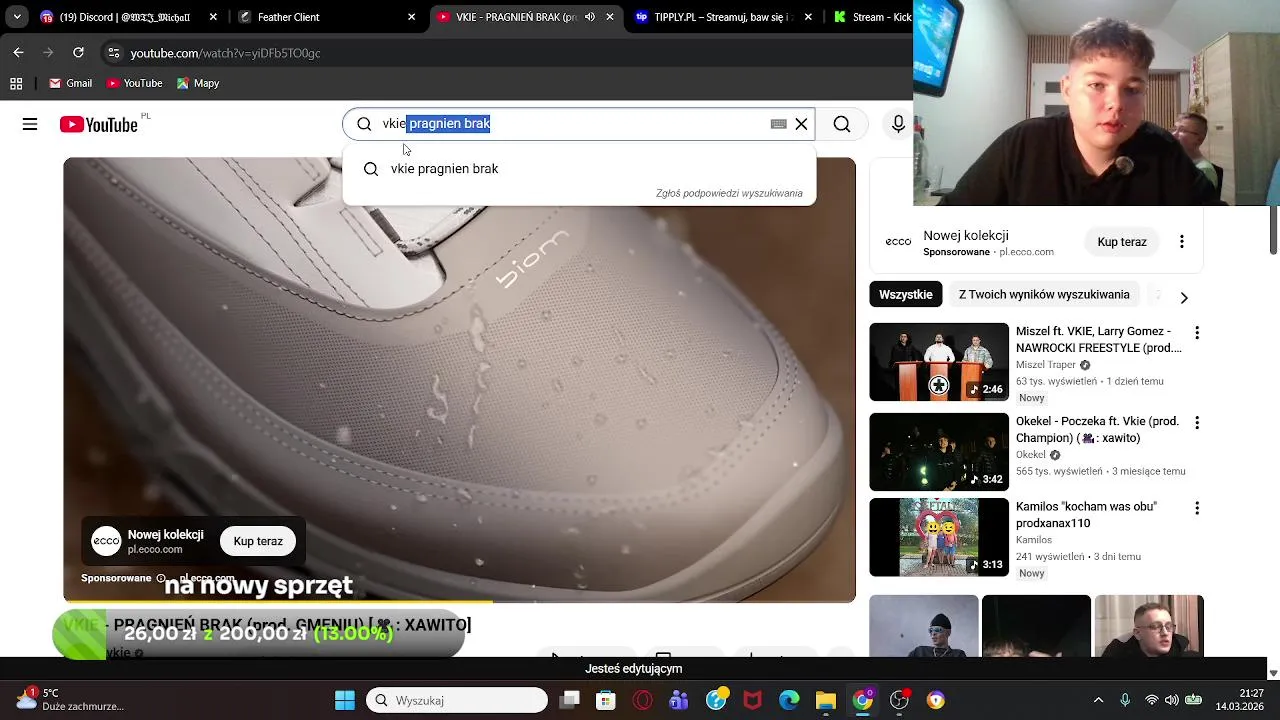Reload the page with the refresh icon

coord(78,53)
